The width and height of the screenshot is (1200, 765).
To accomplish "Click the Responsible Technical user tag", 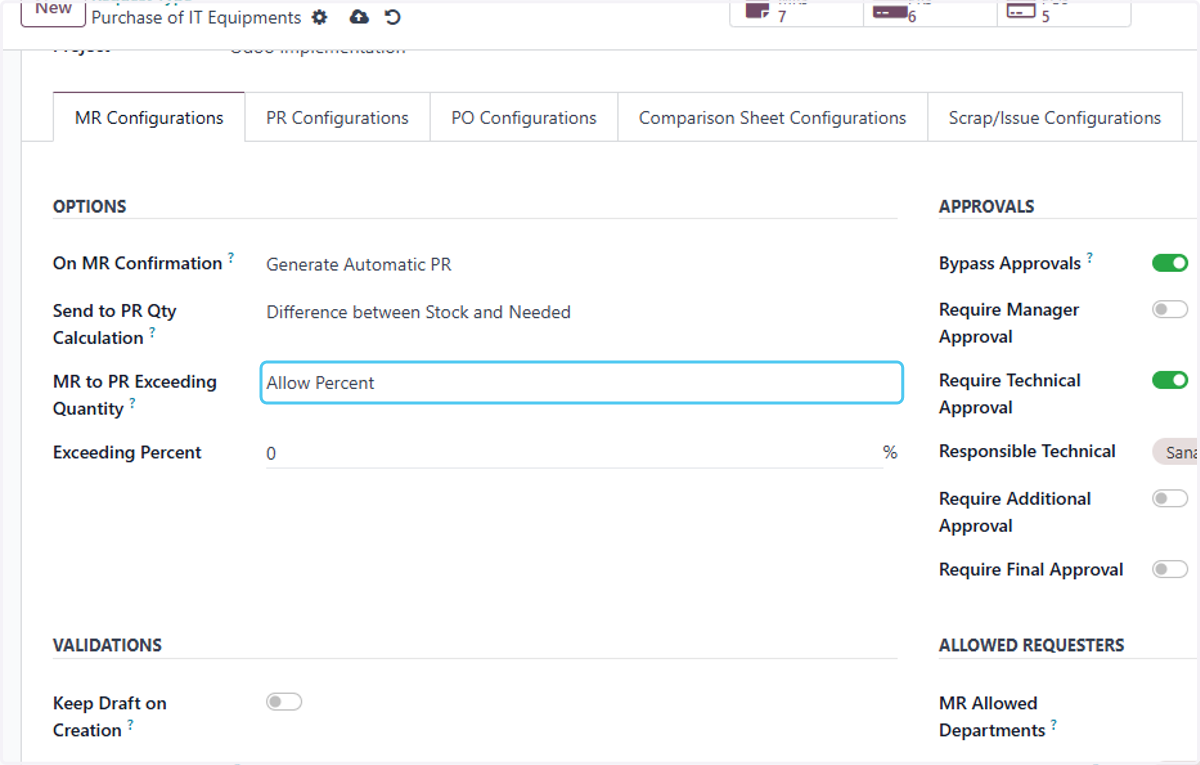I will (x=1176, y=452).
